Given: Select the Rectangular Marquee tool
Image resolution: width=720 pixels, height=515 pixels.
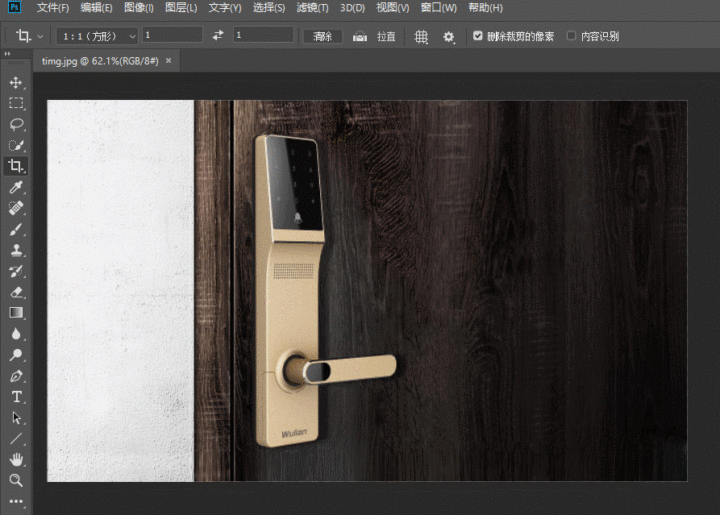Looking at the screenshot, I should 16,103.
